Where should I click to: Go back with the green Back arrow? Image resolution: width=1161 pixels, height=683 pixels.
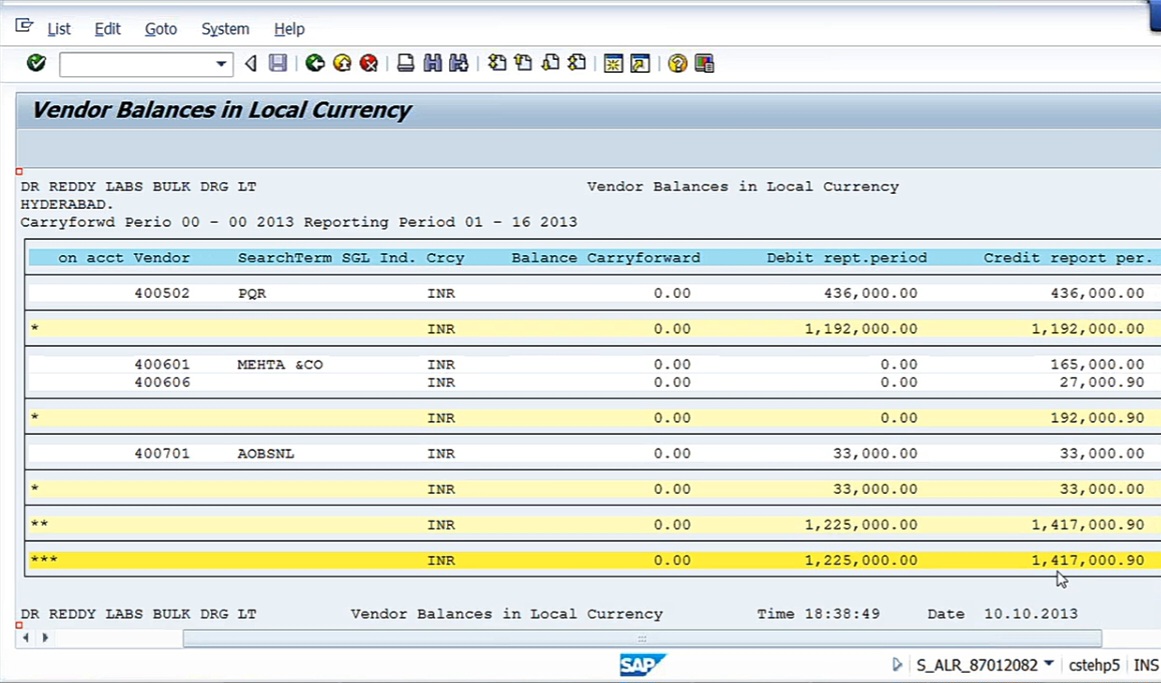pyautogui.click(x=315, y=64)
